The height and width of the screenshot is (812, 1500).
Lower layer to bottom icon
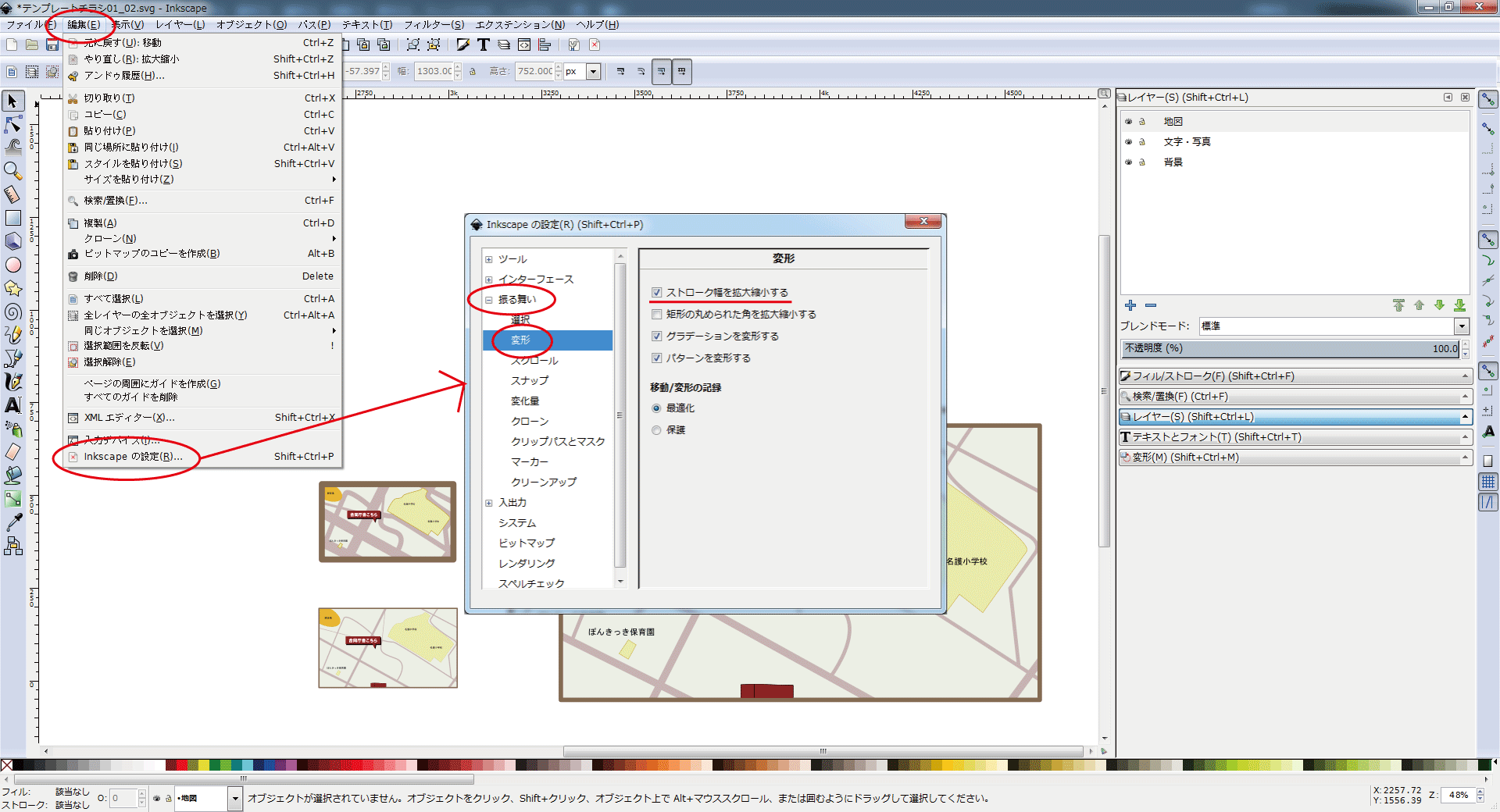pos(1459,305)
